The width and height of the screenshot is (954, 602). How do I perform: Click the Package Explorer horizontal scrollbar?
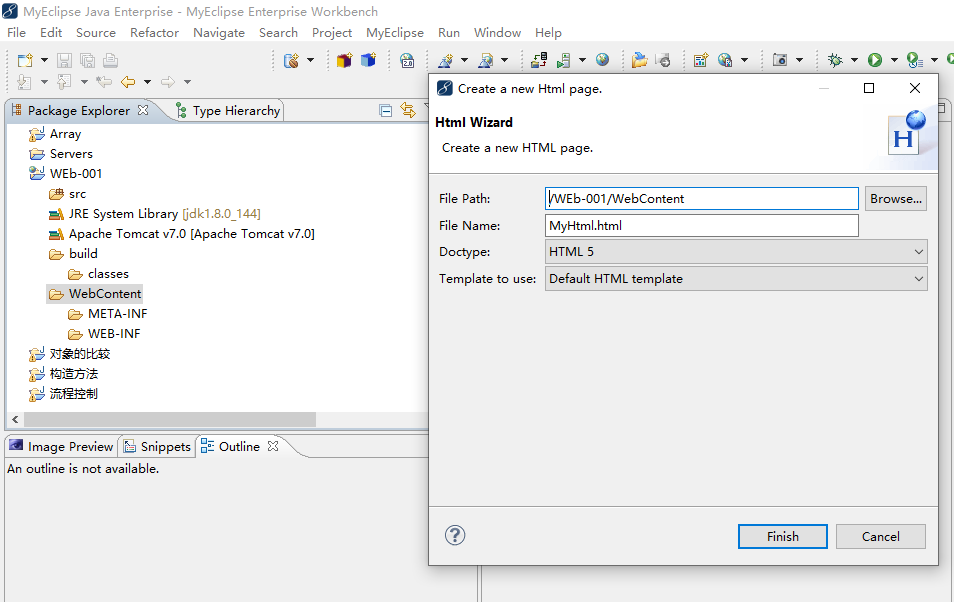(x=170, y=419)
